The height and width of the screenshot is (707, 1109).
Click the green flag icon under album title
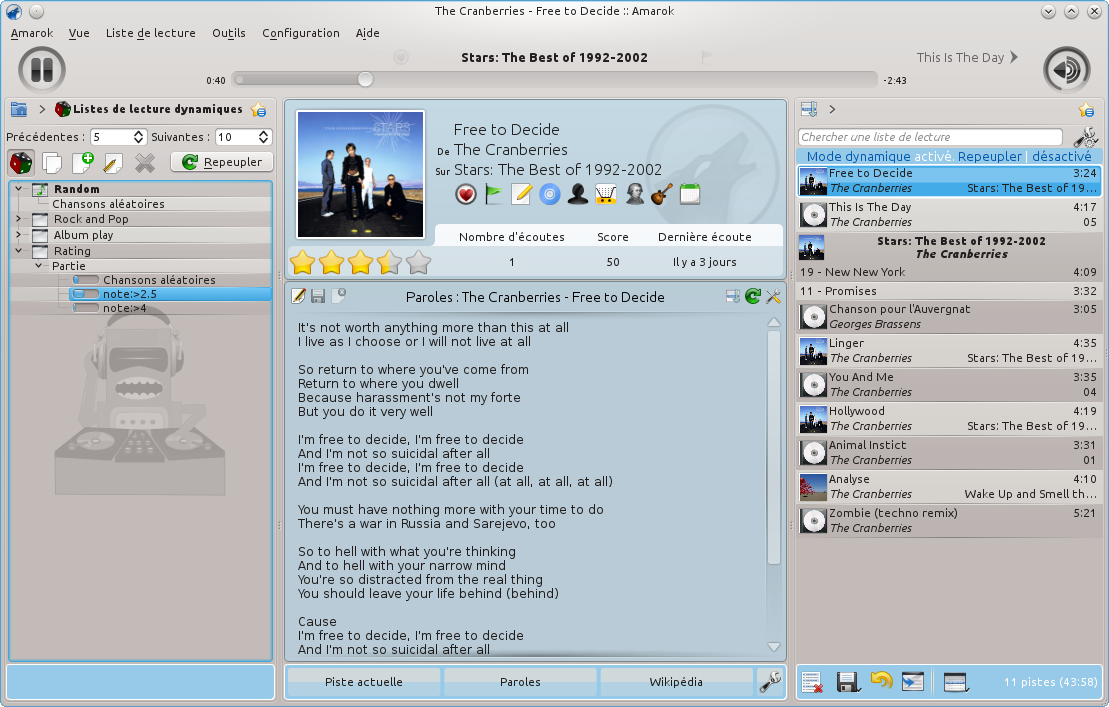494,194
